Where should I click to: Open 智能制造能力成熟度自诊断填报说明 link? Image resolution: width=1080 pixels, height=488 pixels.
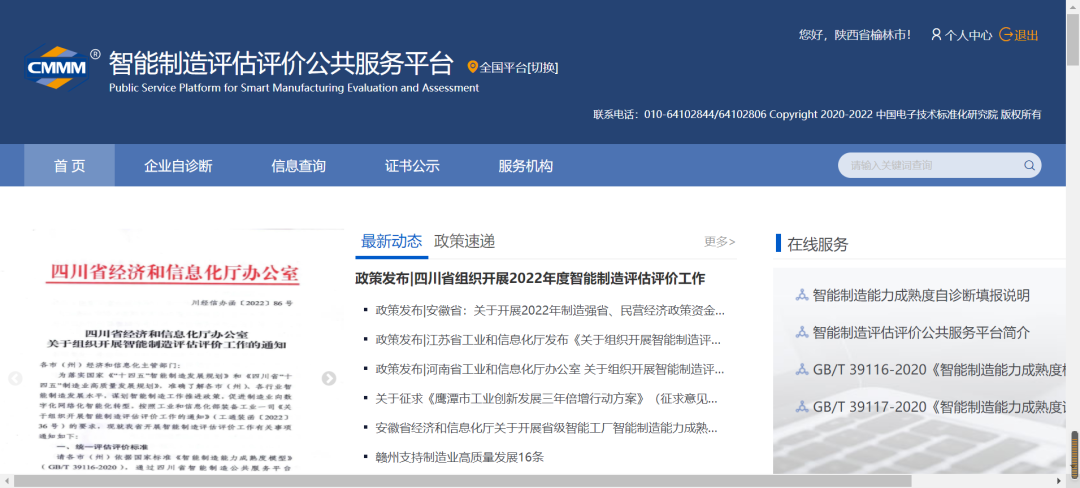[x=922, y=296]
